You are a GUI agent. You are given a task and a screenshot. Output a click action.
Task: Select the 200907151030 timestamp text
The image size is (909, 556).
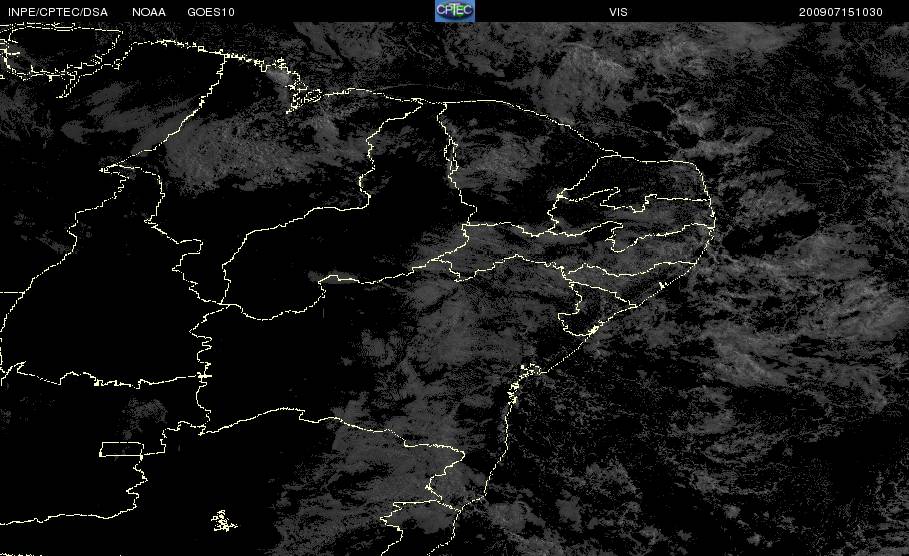(x=841, y=12)
